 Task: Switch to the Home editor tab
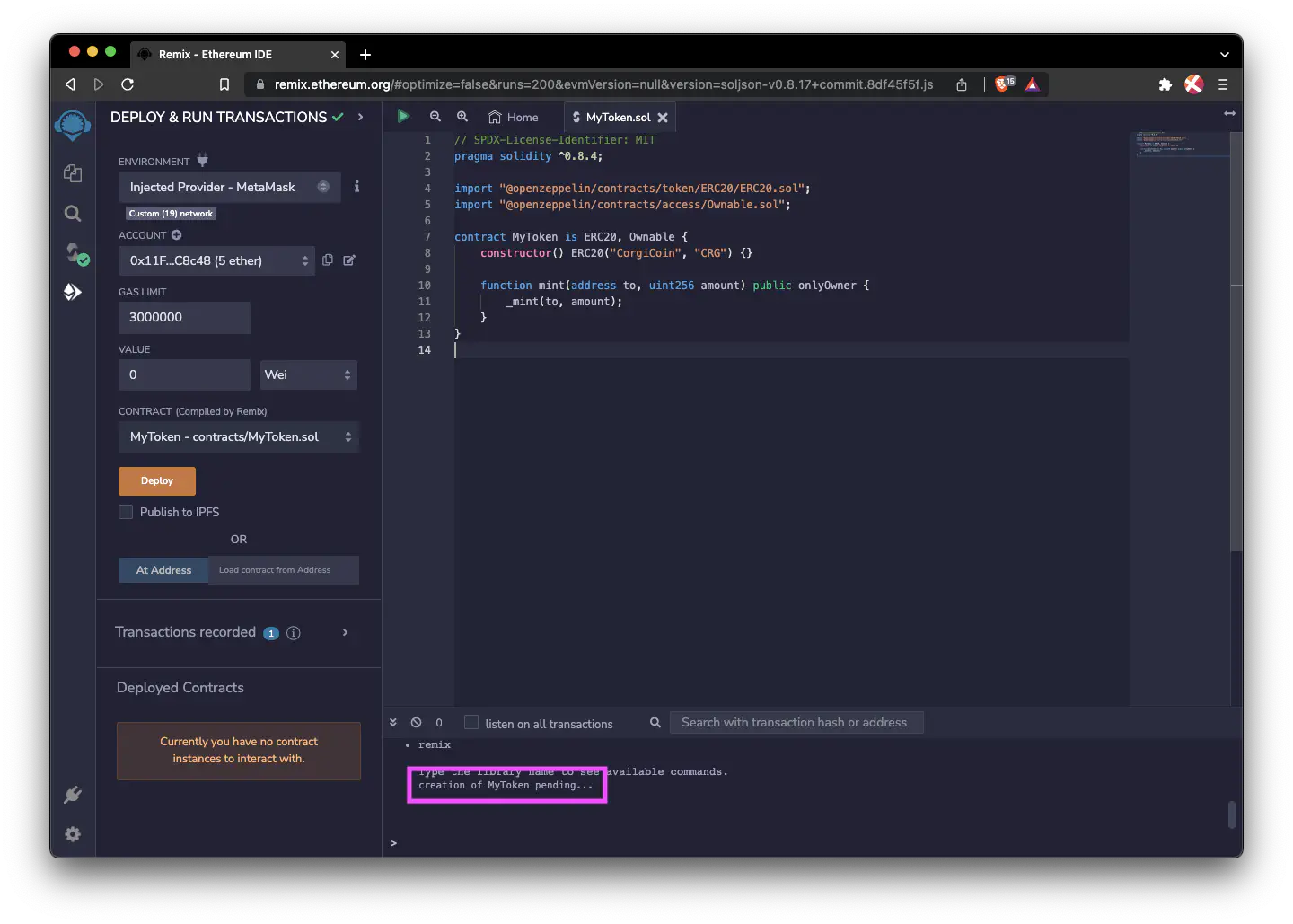click(x=513, y=118)
